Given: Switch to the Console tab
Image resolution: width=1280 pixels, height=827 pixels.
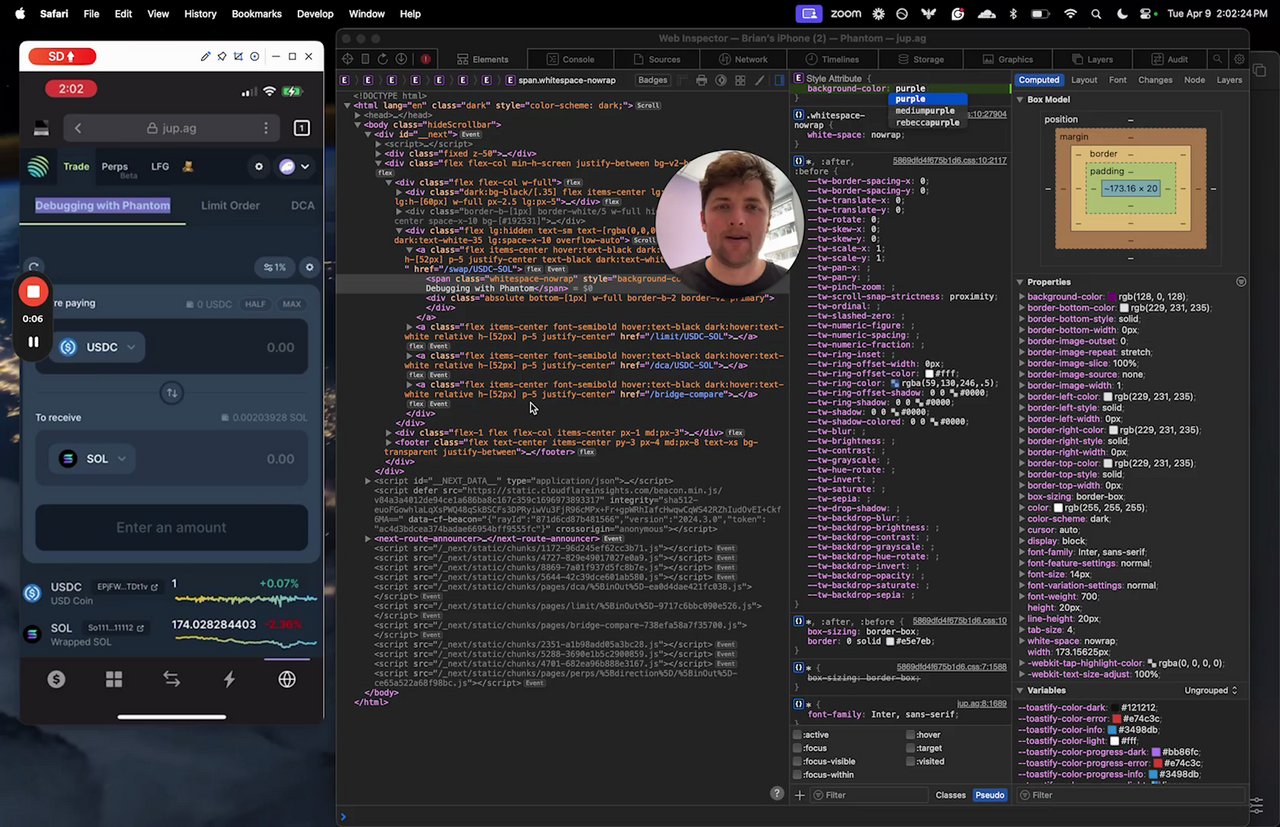Looking at the screenshot, I should [571, 59].
